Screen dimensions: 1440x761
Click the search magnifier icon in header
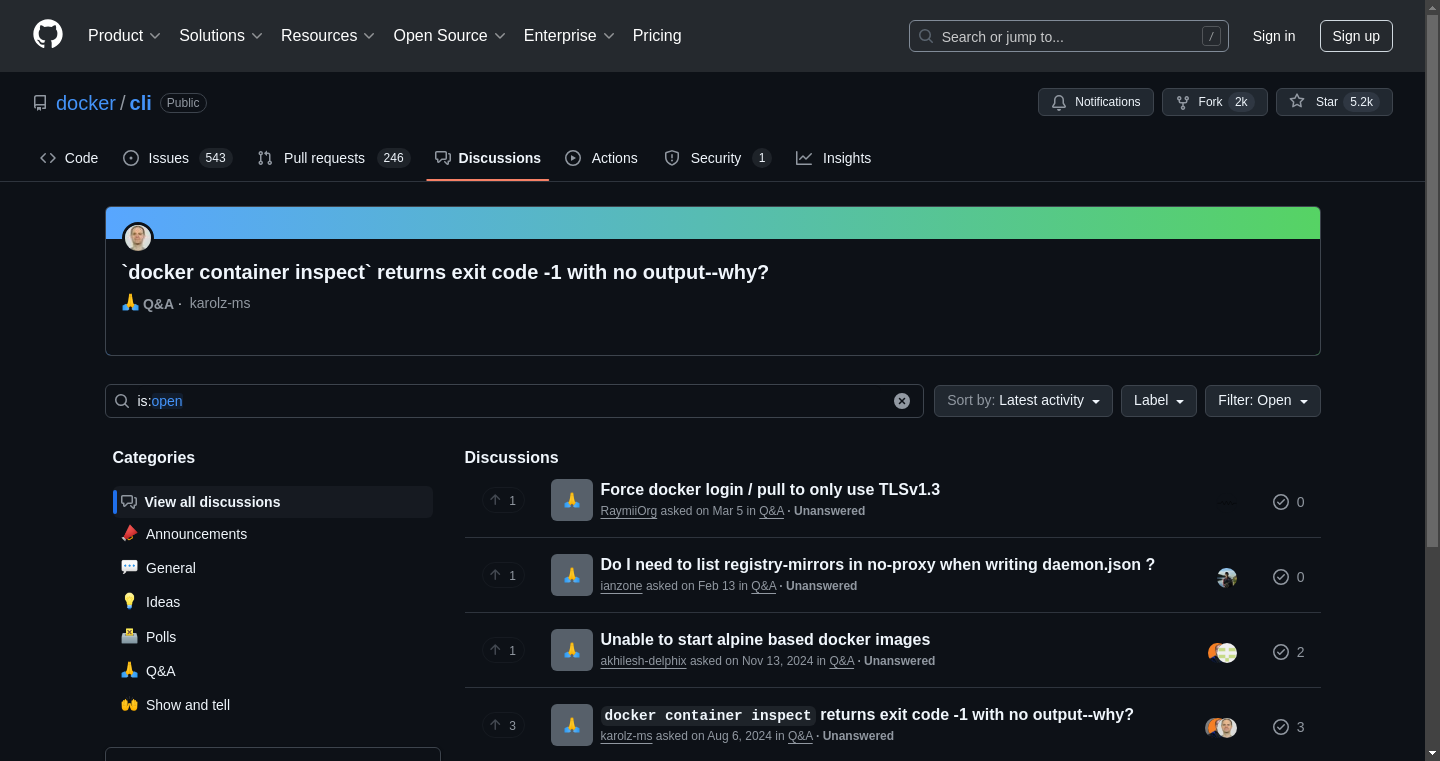926,36
